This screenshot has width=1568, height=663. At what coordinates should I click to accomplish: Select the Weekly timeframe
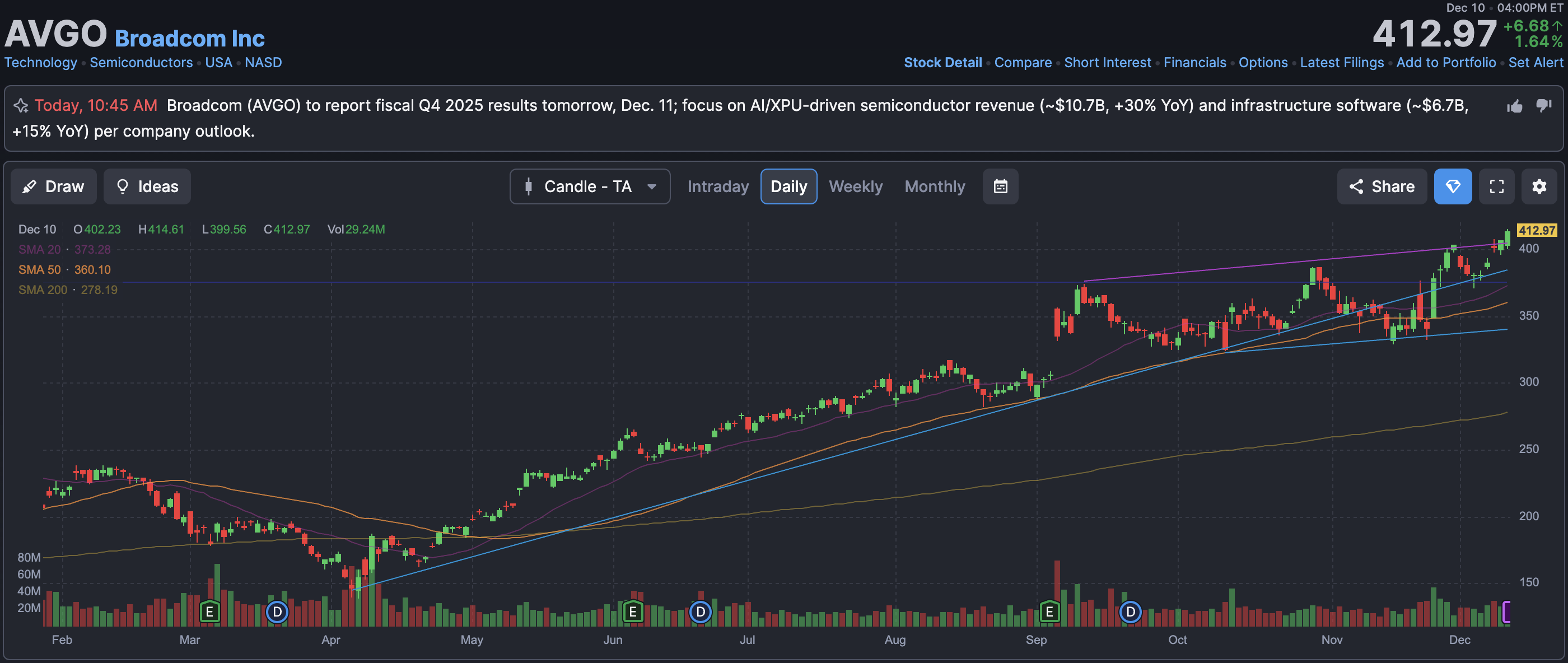(x=855, y=186)
